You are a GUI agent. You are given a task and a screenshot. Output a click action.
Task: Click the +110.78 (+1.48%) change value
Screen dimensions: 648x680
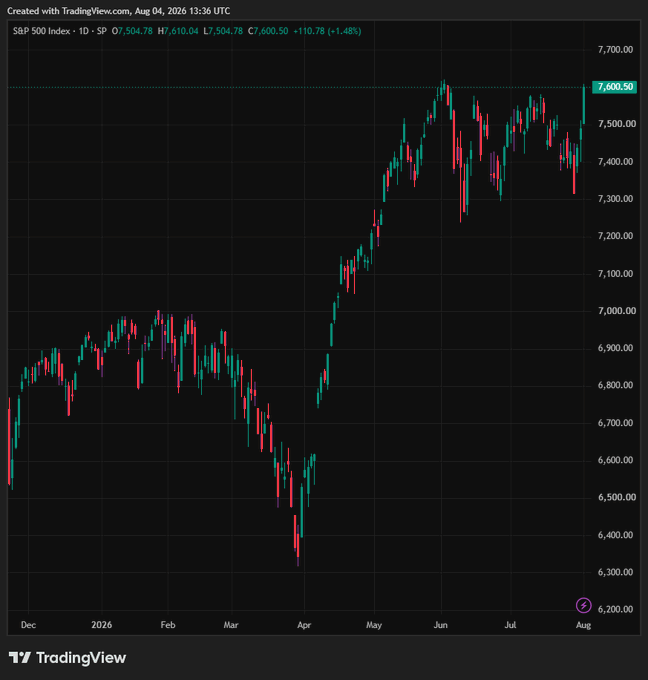[x=327, y=31]
